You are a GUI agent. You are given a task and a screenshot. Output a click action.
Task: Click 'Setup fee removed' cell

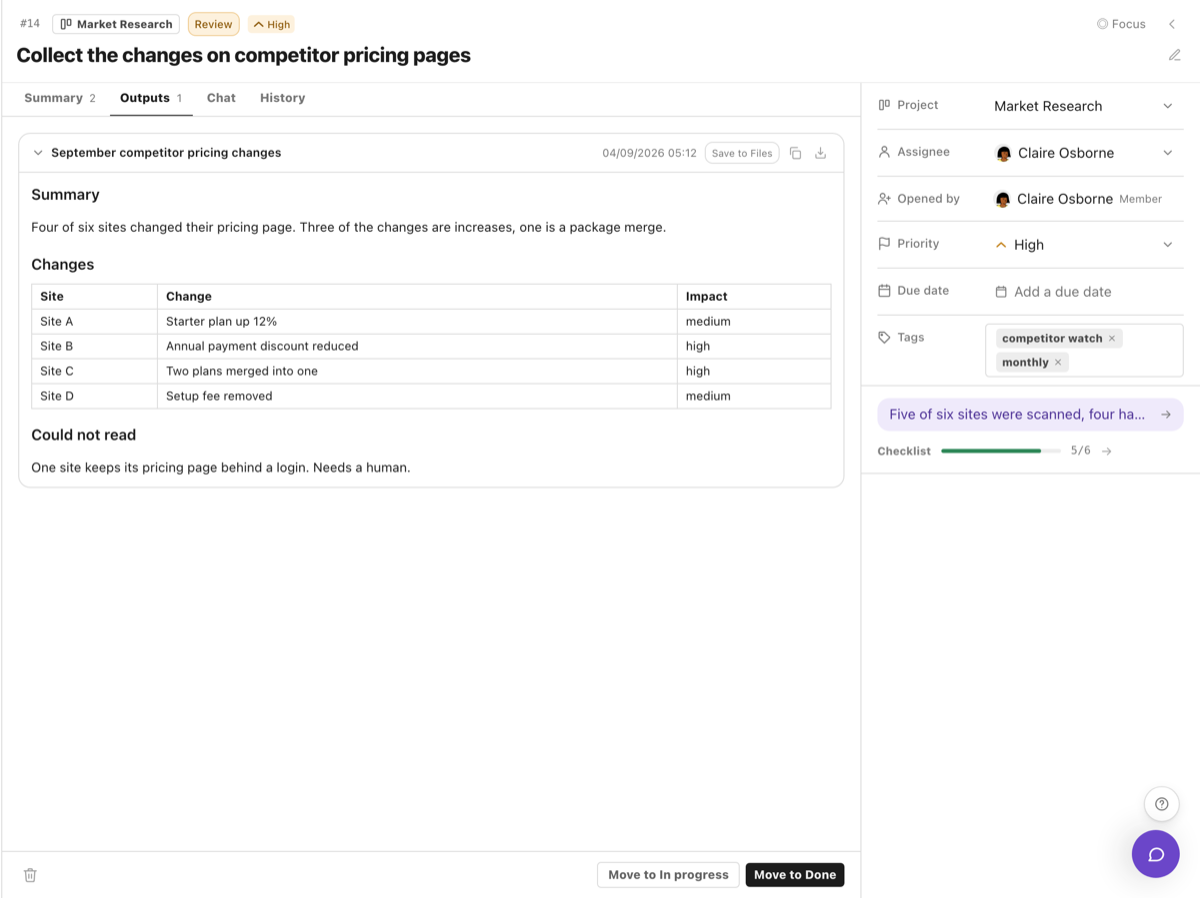point(417,396)
